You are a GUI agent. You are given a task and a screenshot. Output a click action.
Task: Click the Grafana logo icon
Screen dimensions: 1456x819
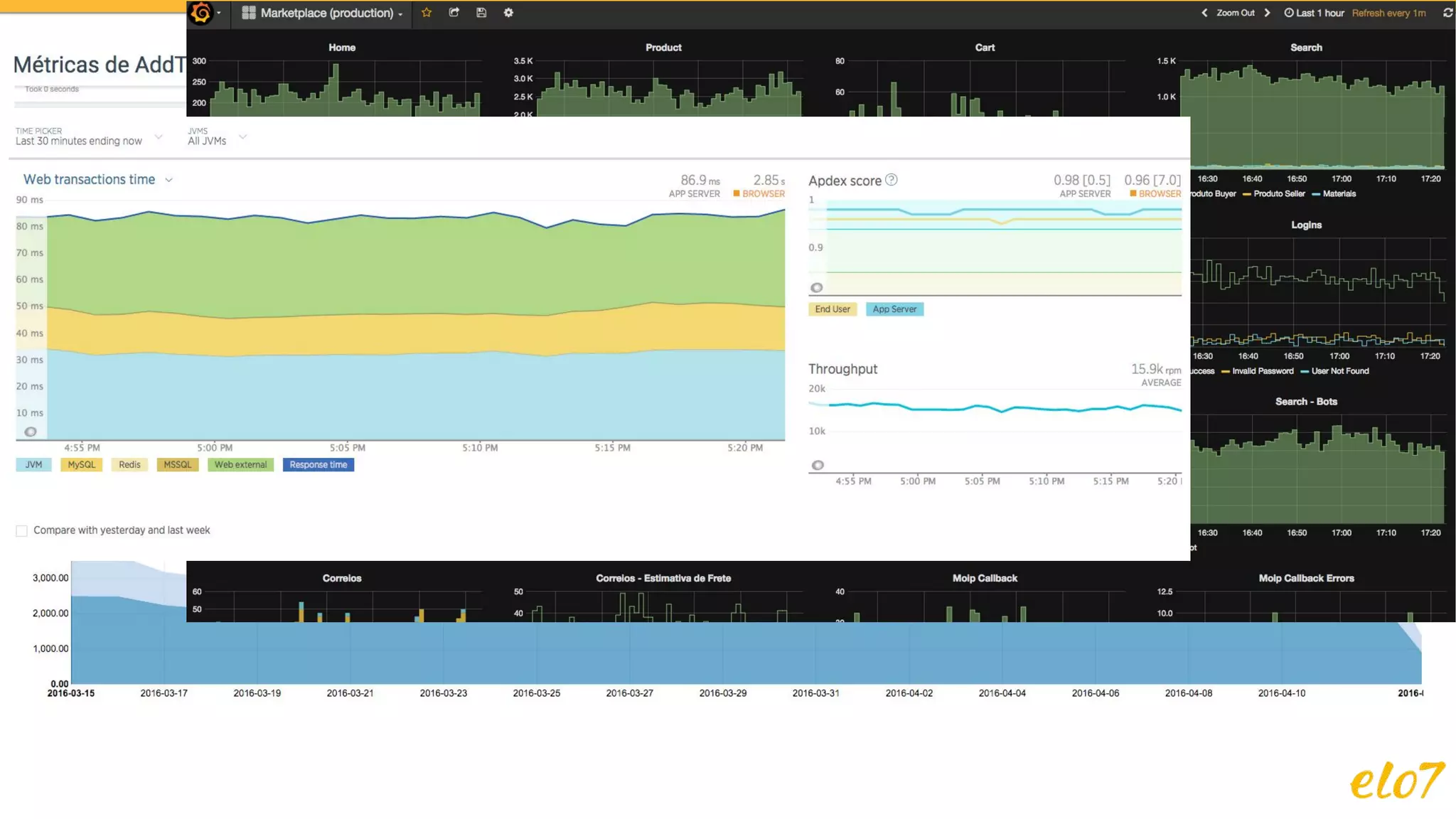202,13
